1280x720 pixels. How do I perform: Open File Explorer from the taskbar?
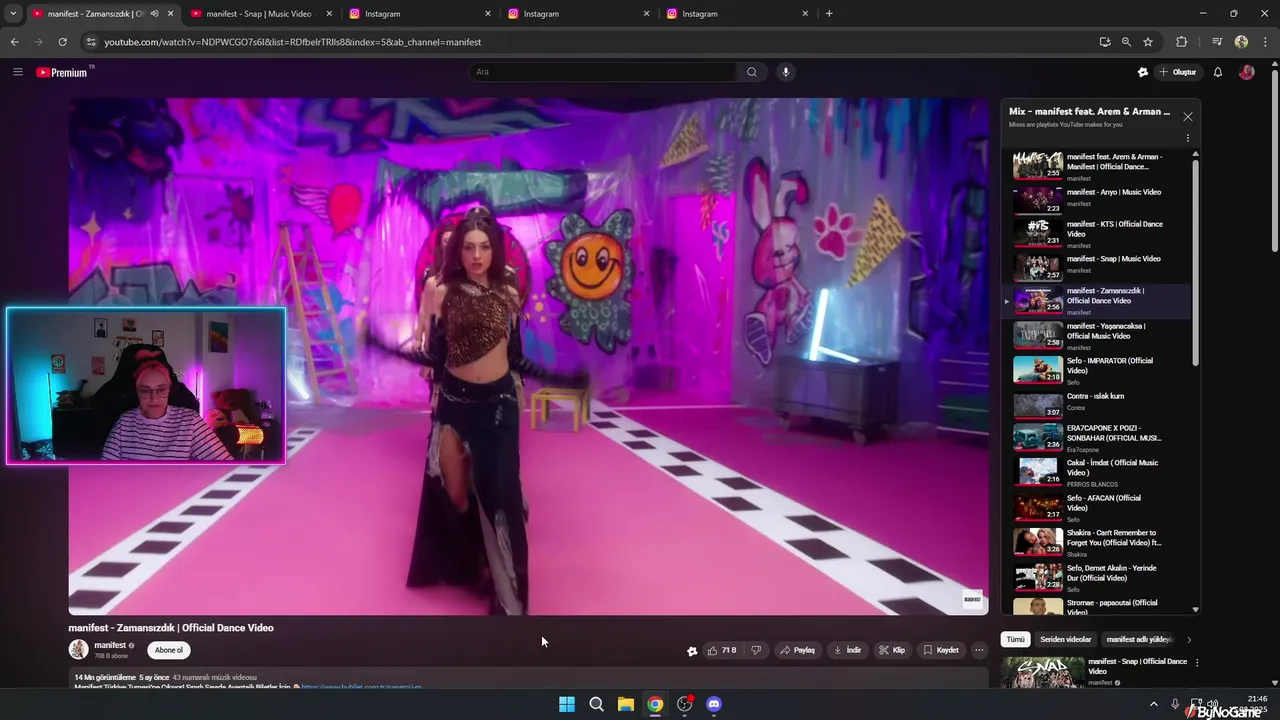pyautogui.click(x=625, y=704)
